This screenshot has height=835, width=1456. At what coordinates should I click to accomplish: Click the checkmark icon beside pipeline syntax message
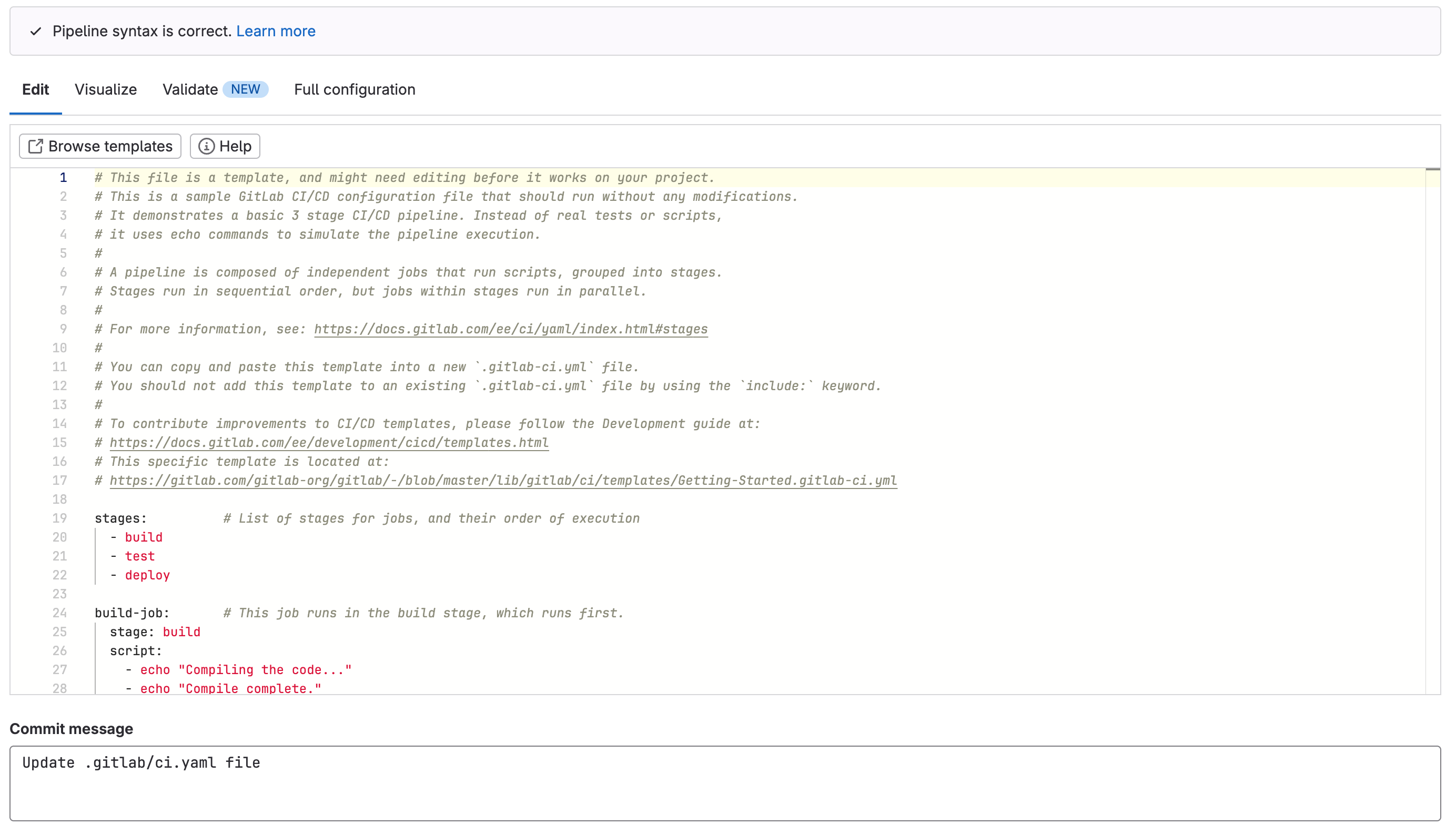(36, 32)
